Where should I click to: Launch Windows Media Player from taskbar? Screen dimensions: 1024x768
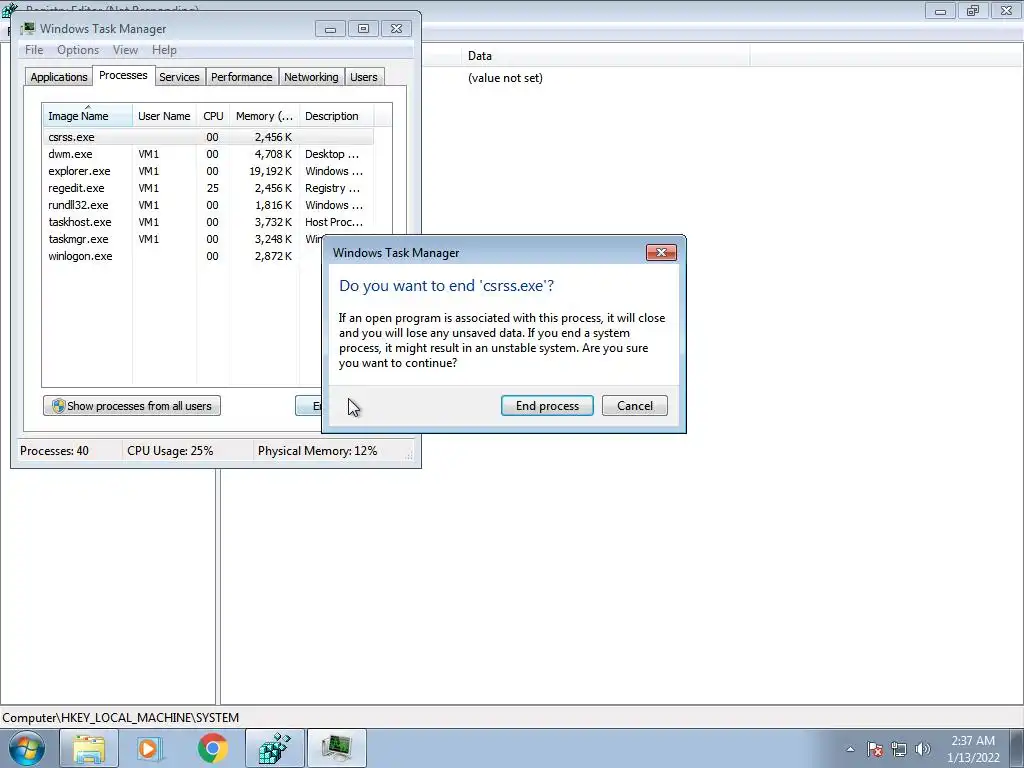pos(150,748)
